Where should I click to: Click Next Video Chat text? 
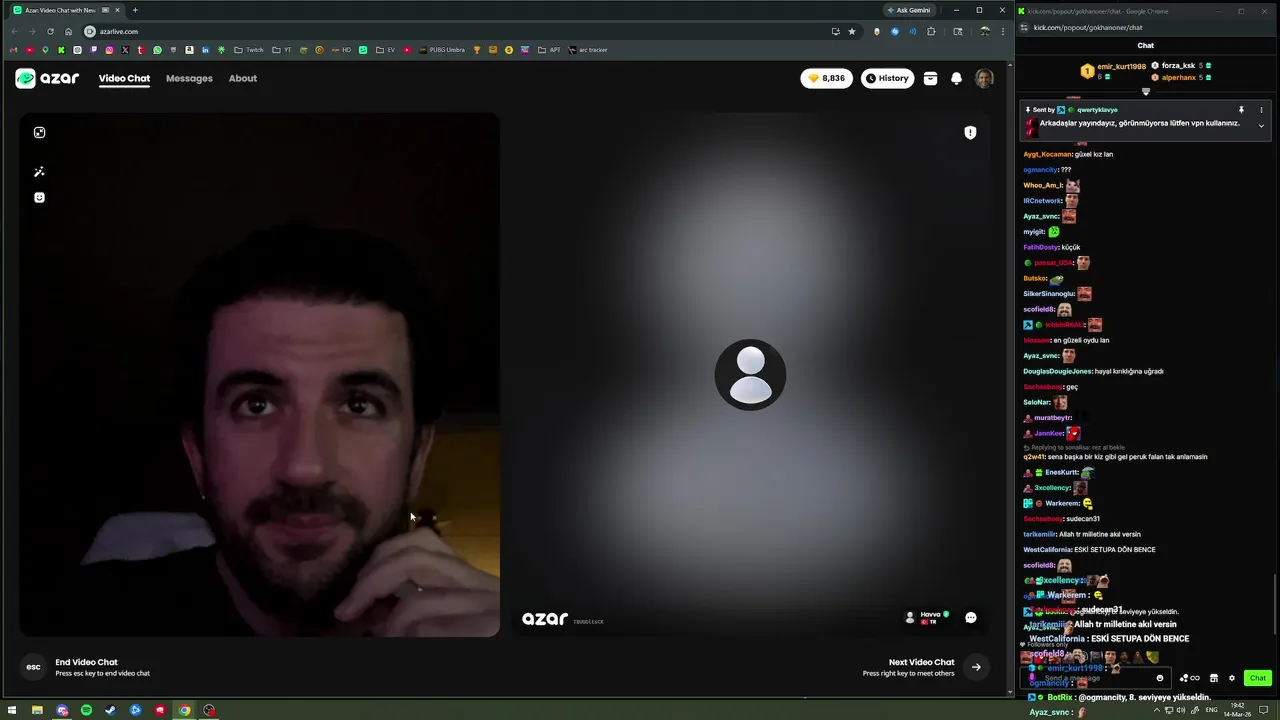[921, 662]
